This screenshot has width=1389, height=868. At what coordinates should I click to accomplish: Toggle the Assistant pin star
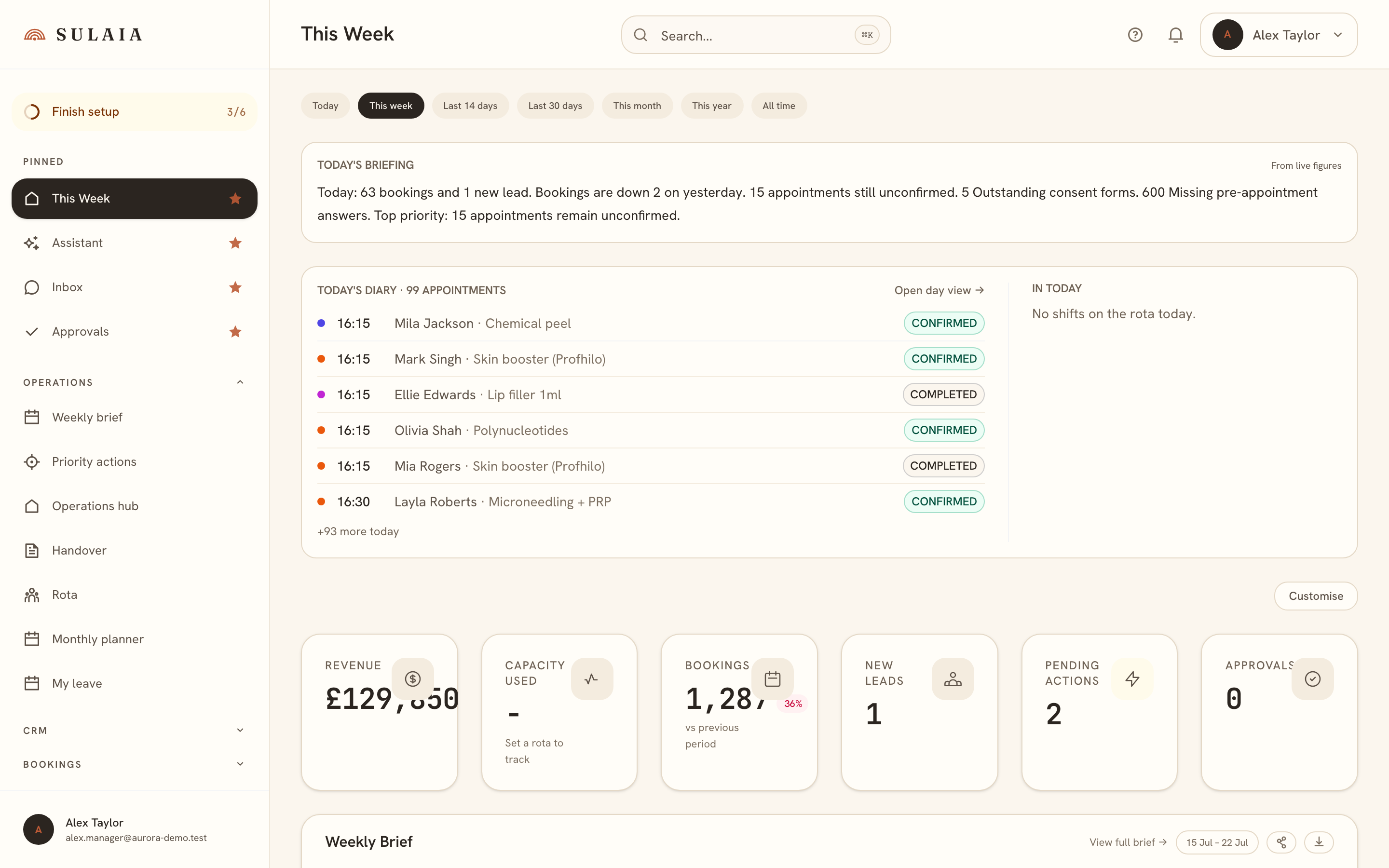(235, 243)
